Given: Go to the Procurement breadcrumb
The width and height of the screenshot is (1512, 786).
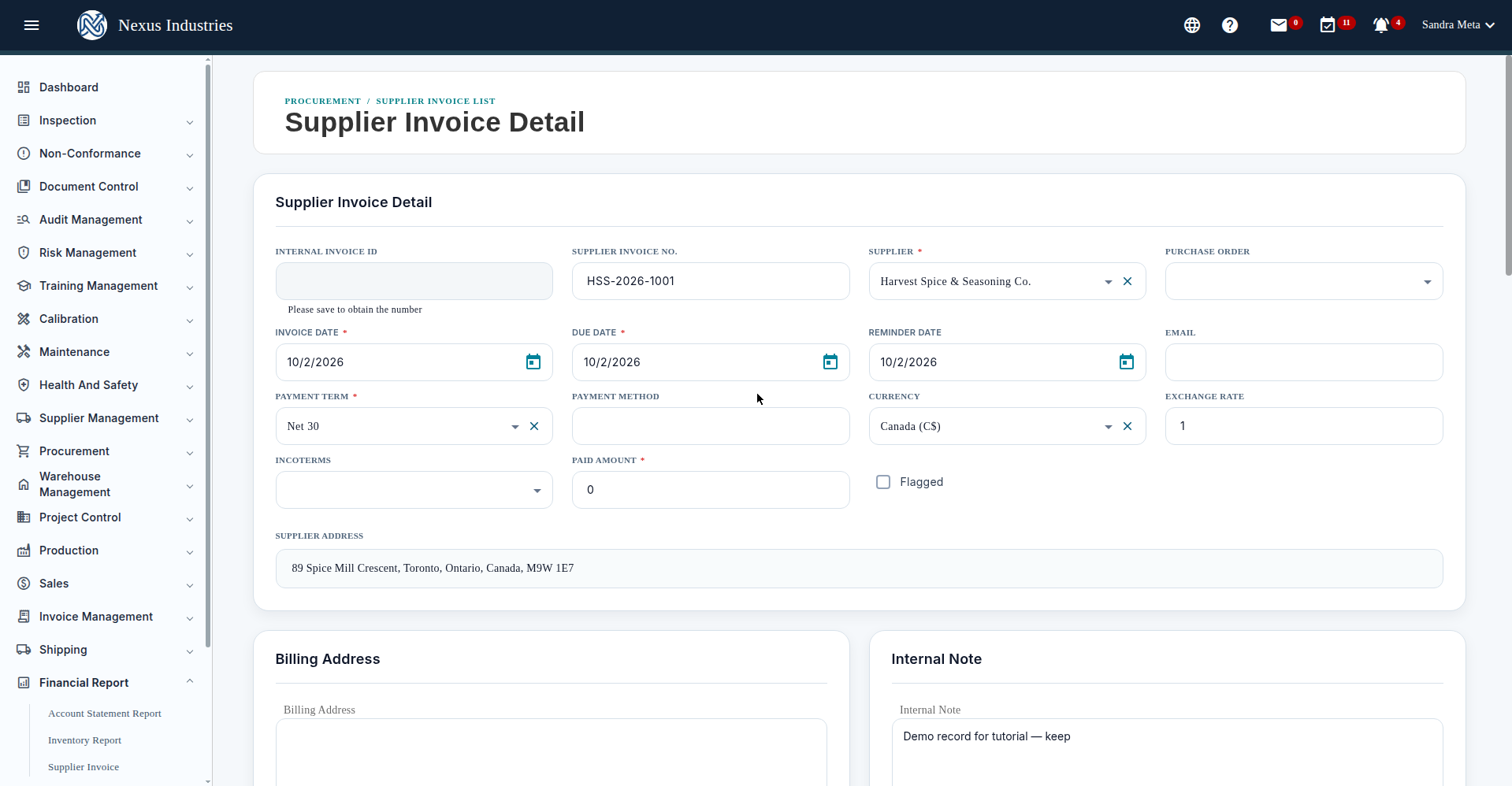Looking at the screenshot, I should pos(322,101).
